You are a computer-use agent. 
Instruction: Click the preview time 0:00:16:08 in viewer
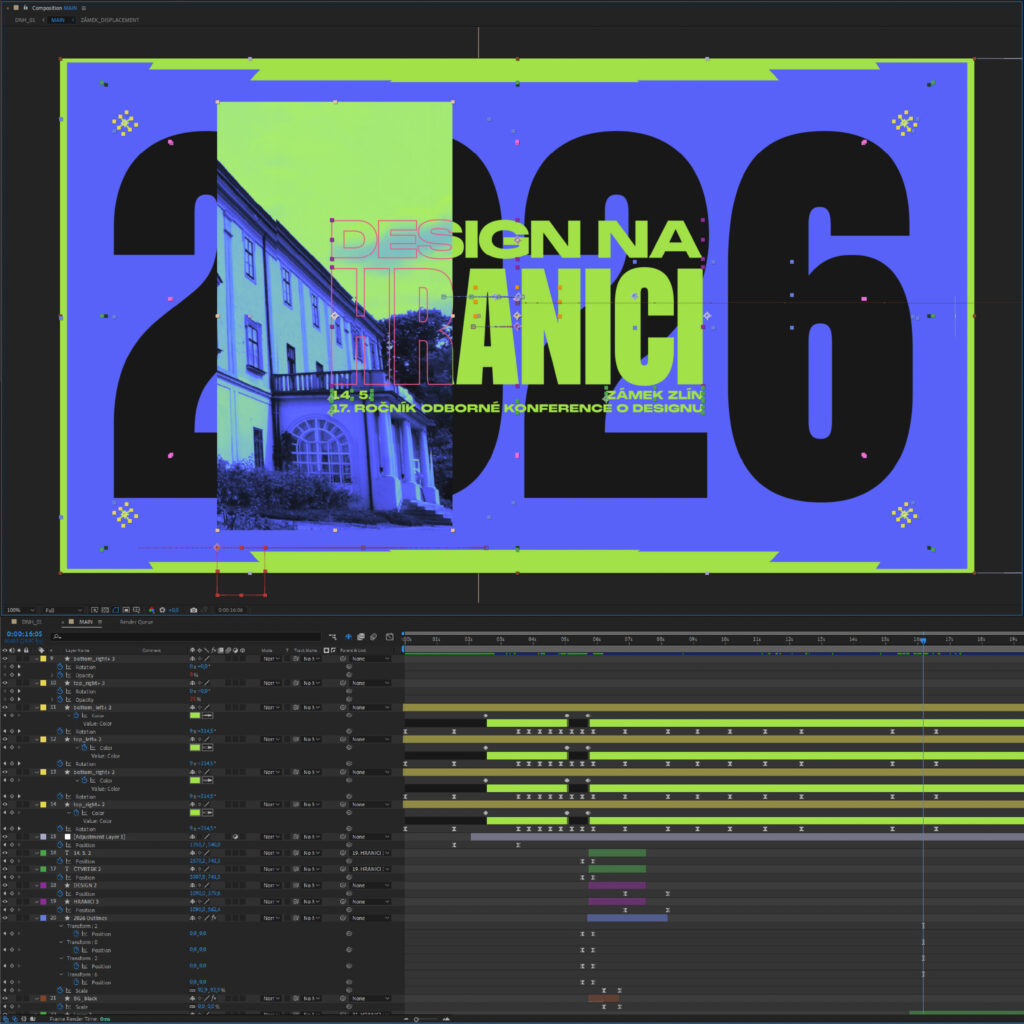tap(231, 610)
